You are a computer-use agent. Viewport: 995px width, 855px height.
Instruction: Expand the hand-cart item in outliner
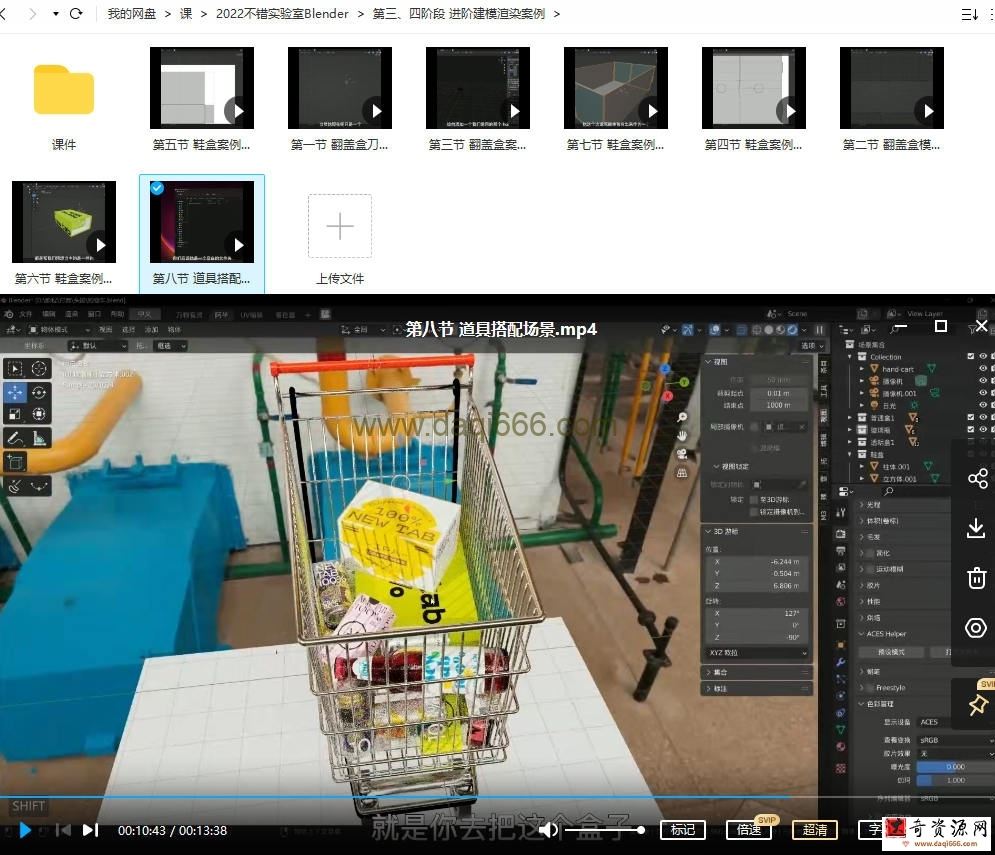pos(862,369)
